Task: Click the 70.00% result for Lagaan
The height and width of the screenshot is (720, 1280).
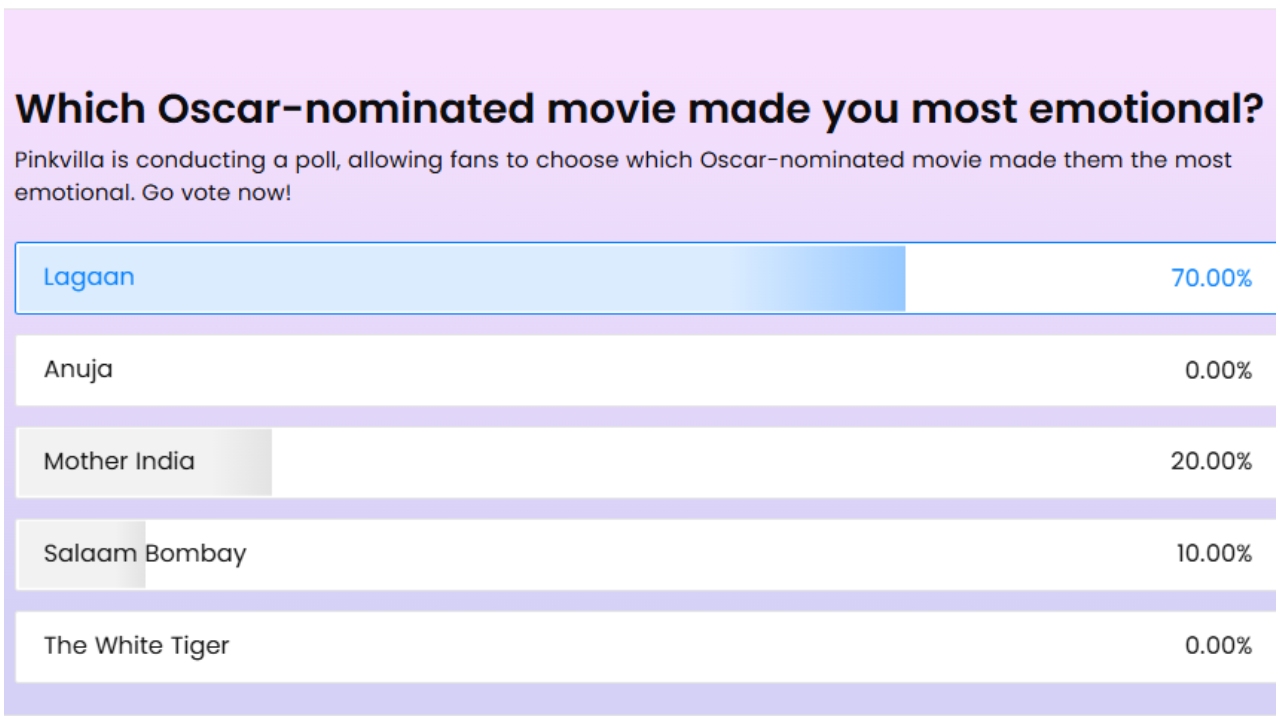Action: tap(1211, 278)
